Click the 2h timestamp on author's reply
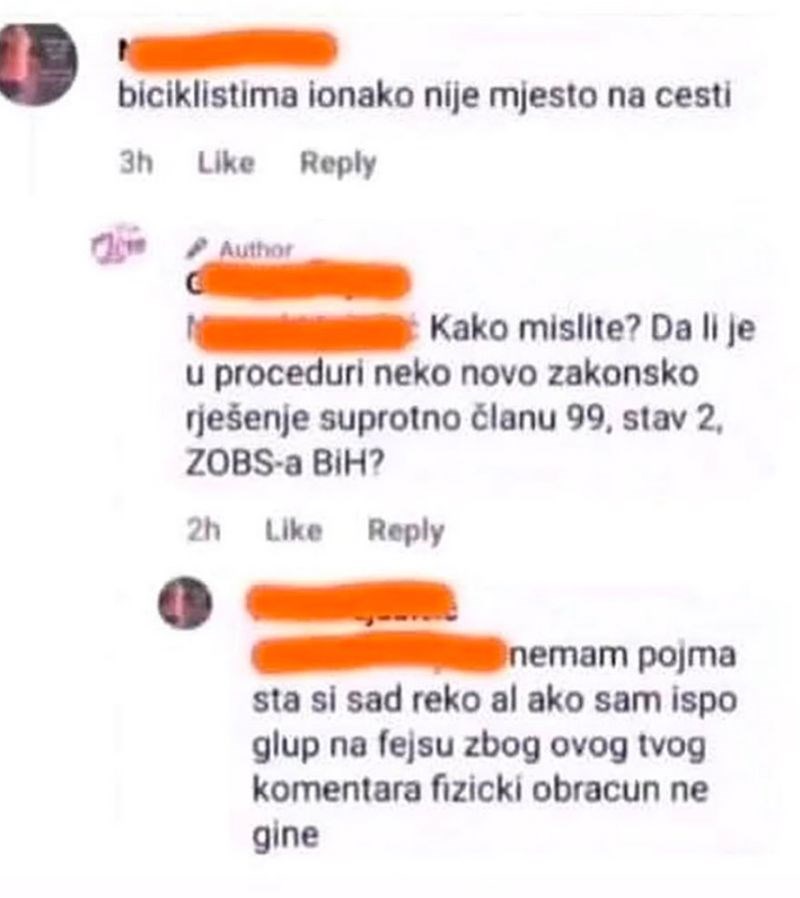The width and height of the screenshot is (800, 898). pyautogui.click(x=203, y=530)
